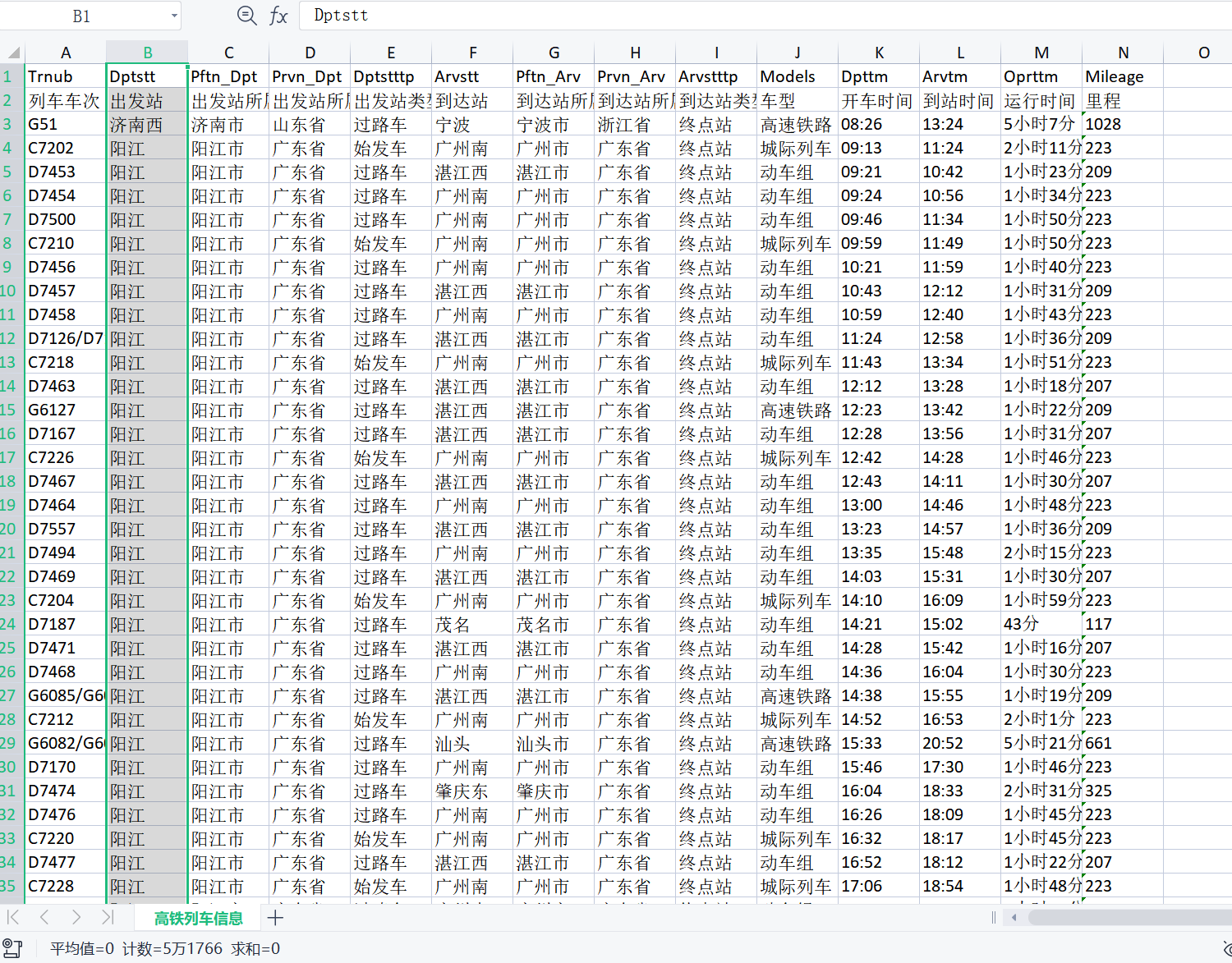This screenshot has width=1232, height=963.
Task: Select the C7228 train number cell
Action: point(66,886)
